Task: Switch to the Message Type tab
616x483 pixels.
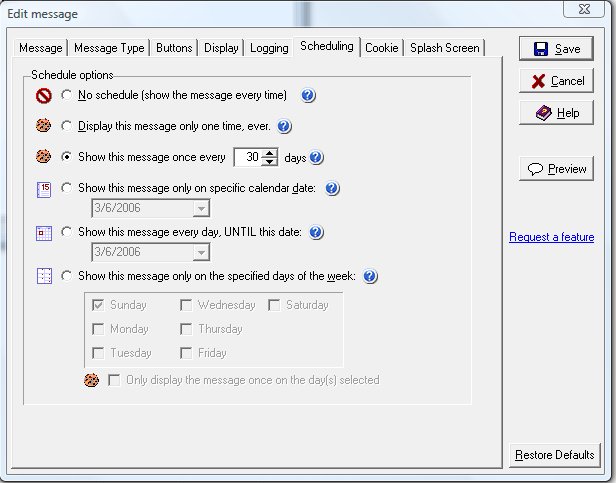Action: pyautogui.click(x=109, y=48)
